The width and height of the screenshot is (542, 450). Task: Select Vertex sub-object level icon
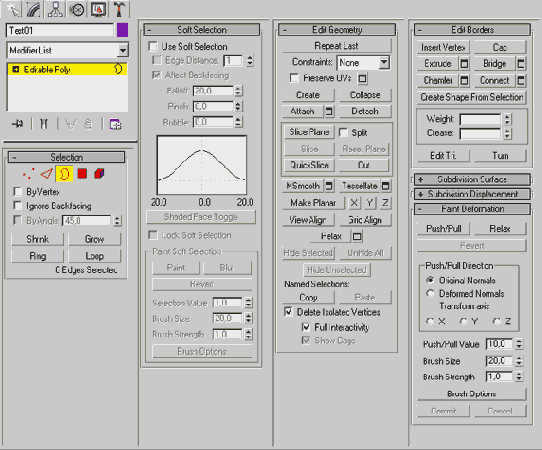click(29, 174)
